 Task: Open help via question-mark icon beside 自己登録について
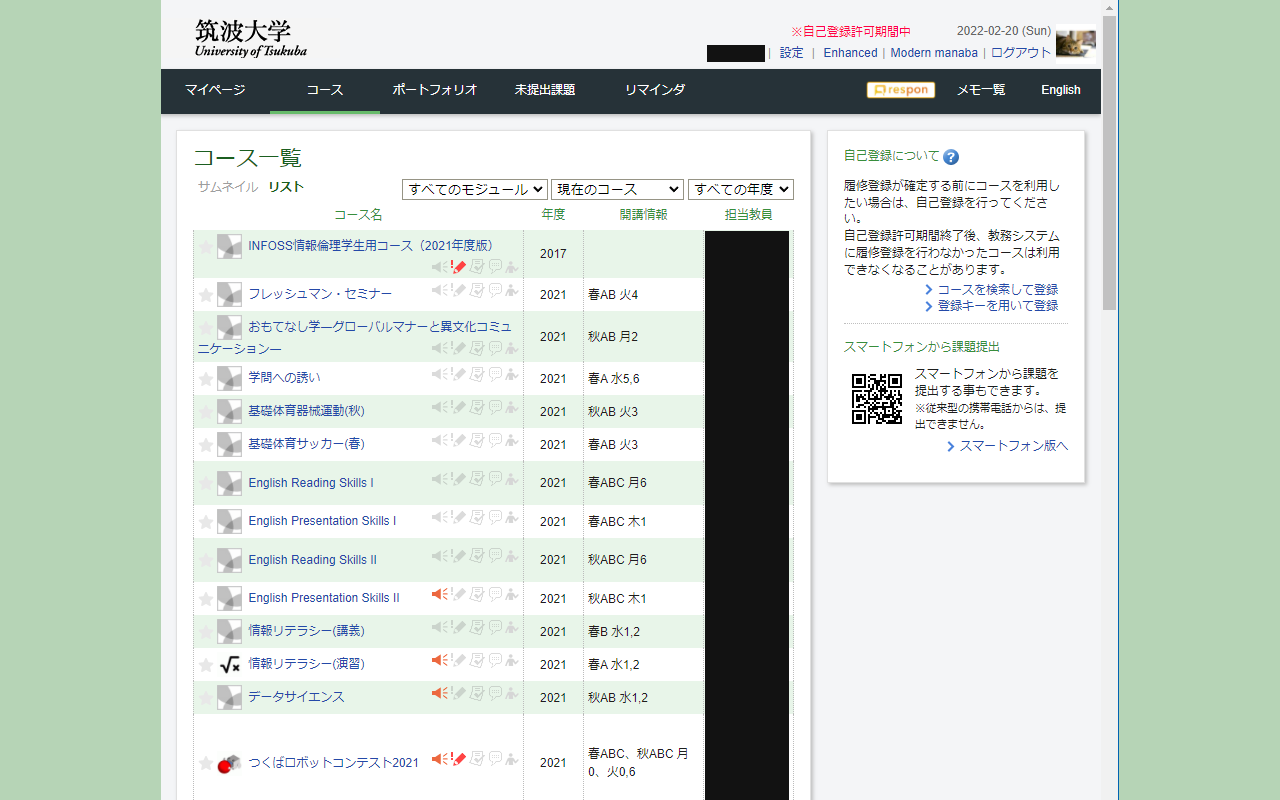(x=950, y=157)
